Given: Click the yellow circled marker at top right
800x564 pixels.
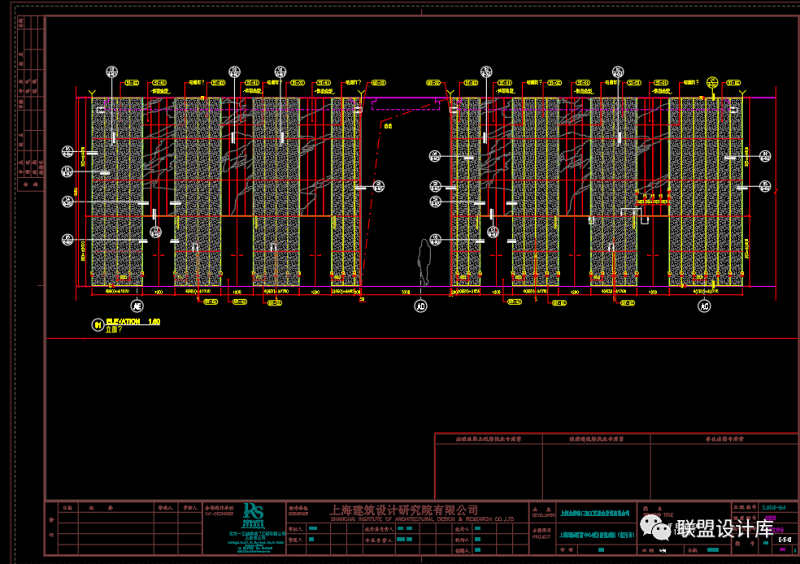Looking at the screenshot, I should tap(713, 81).
